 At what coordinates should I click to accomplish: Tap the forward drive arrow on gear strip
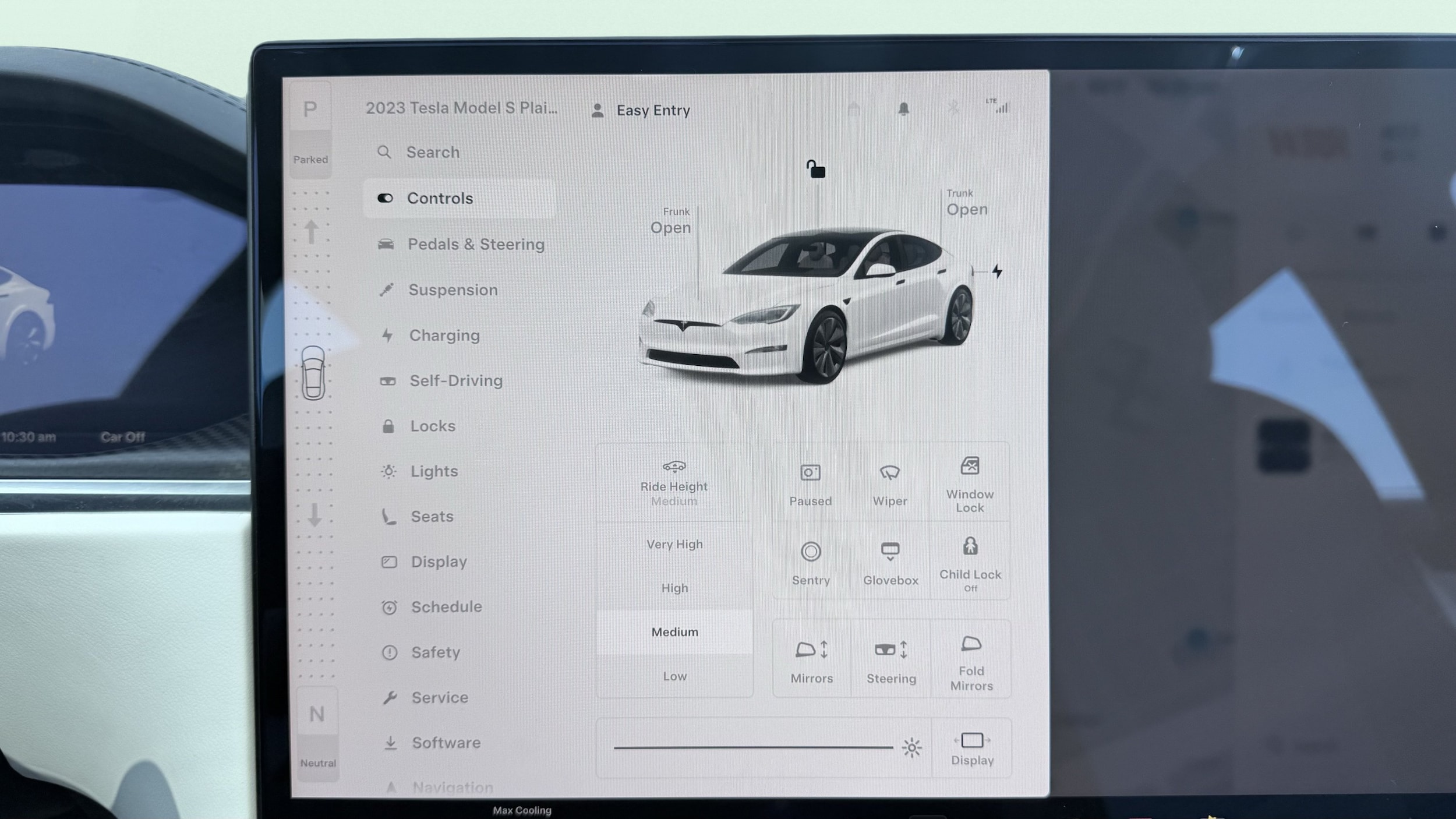[x=311, y=232]
